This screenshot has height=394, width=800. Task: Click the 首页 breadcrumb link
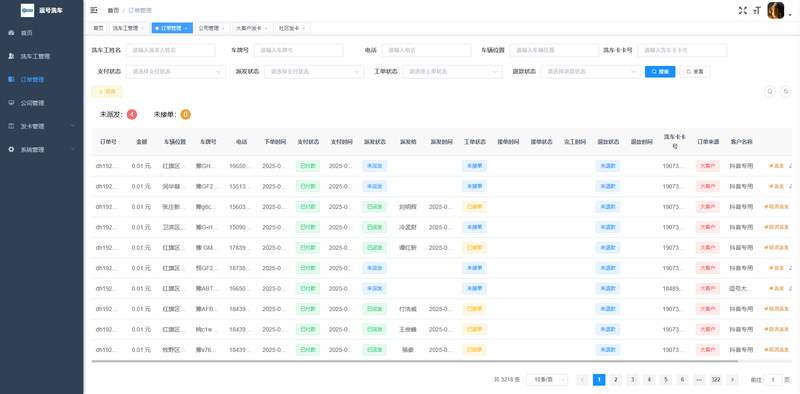pyautogui.click(x=113, y=10)
